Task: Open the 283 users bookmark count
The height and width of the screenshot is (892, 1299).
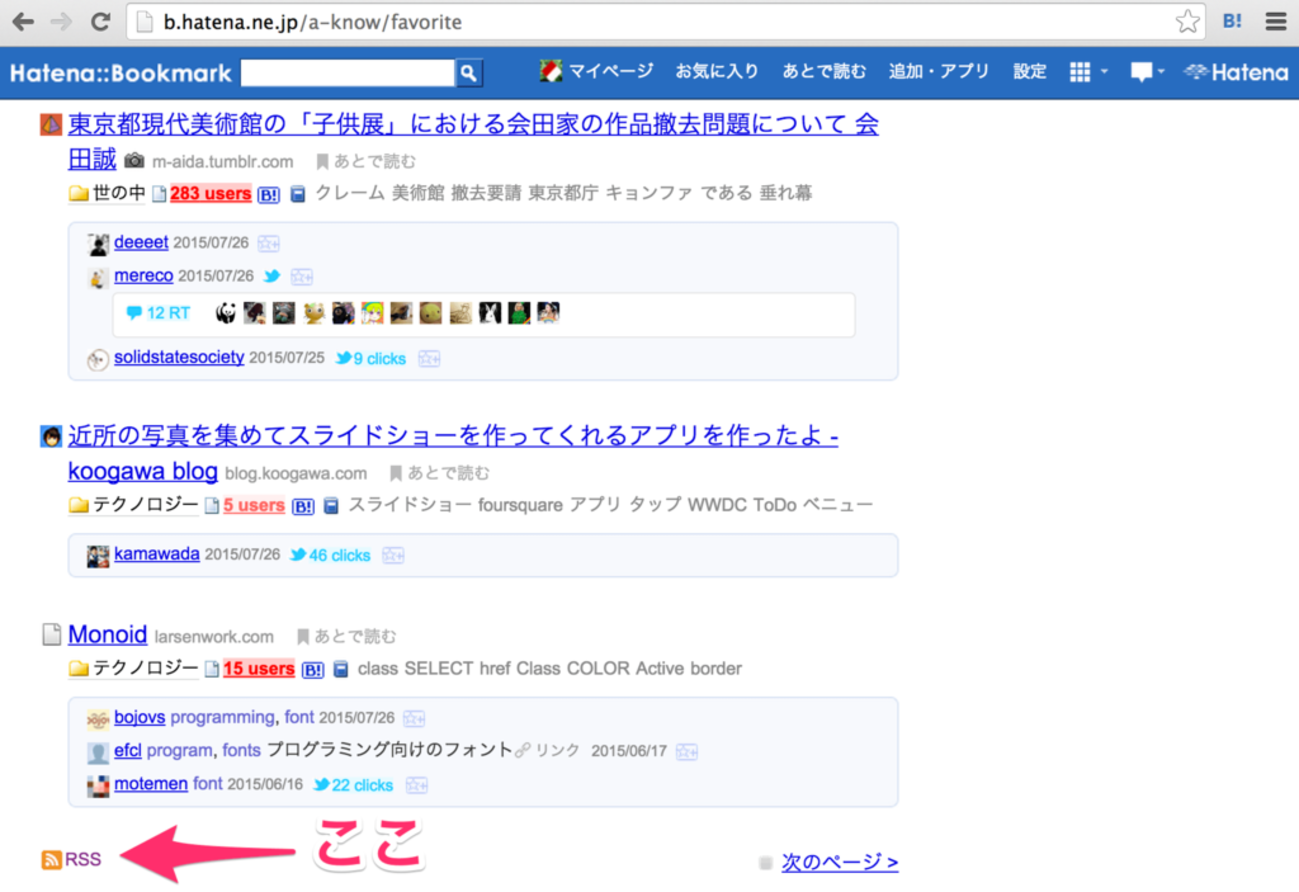Action: pyautogui.click(x=210, y=194)
